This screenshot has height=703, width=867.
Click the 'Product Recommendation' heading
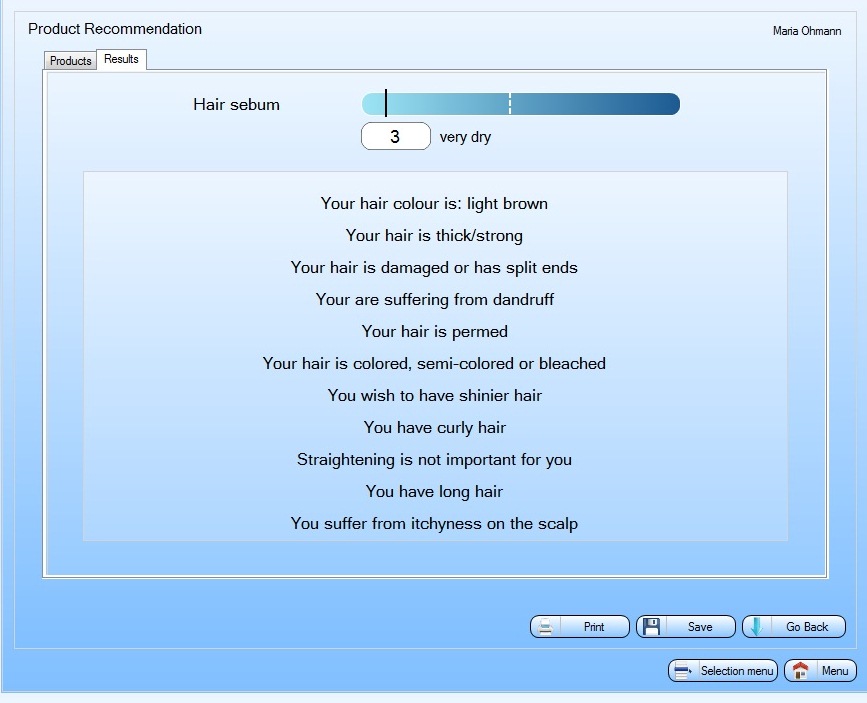click(x=115, y=29)
